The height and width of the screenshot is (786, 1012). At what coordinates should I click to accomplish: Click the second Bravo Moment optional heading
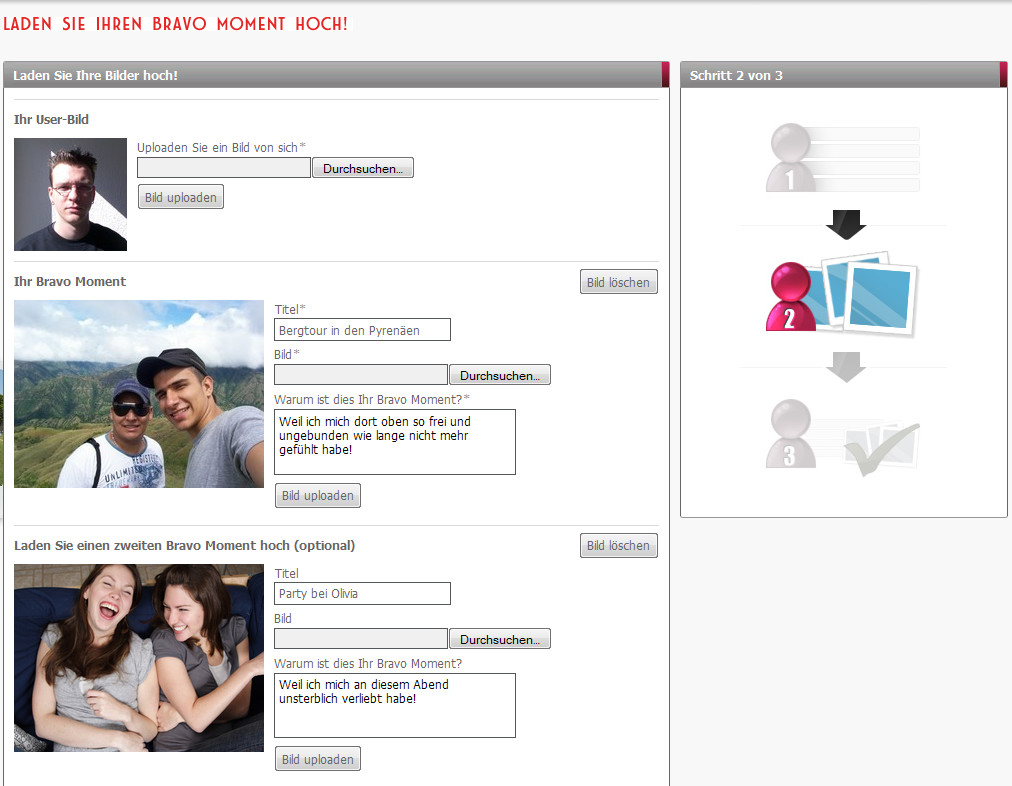(184, 545)
